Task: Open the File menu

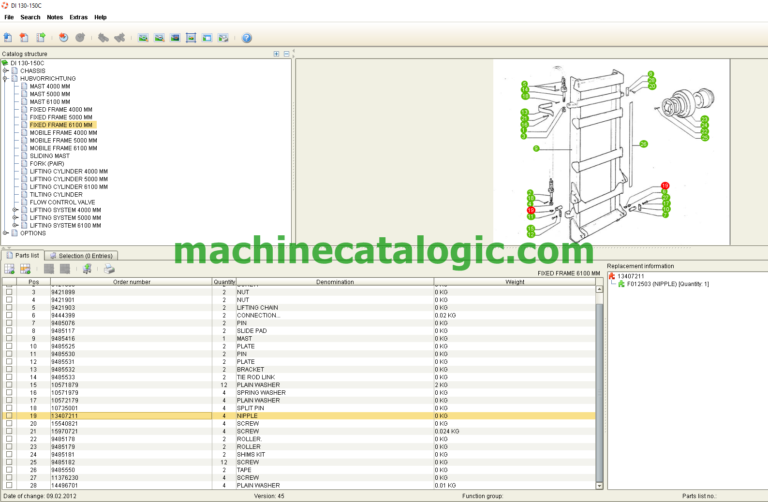Action: [x=9, y=17]
